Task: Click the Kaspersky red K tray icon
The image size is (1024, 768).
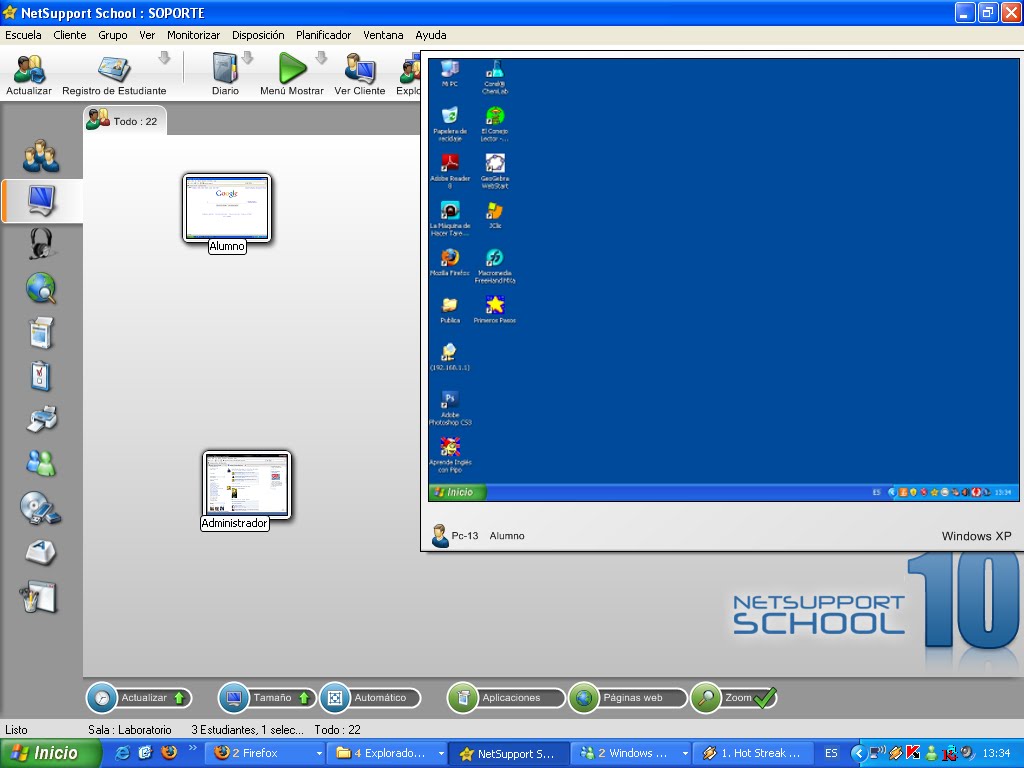Action: pyautogui.click(x=913, y=753)
